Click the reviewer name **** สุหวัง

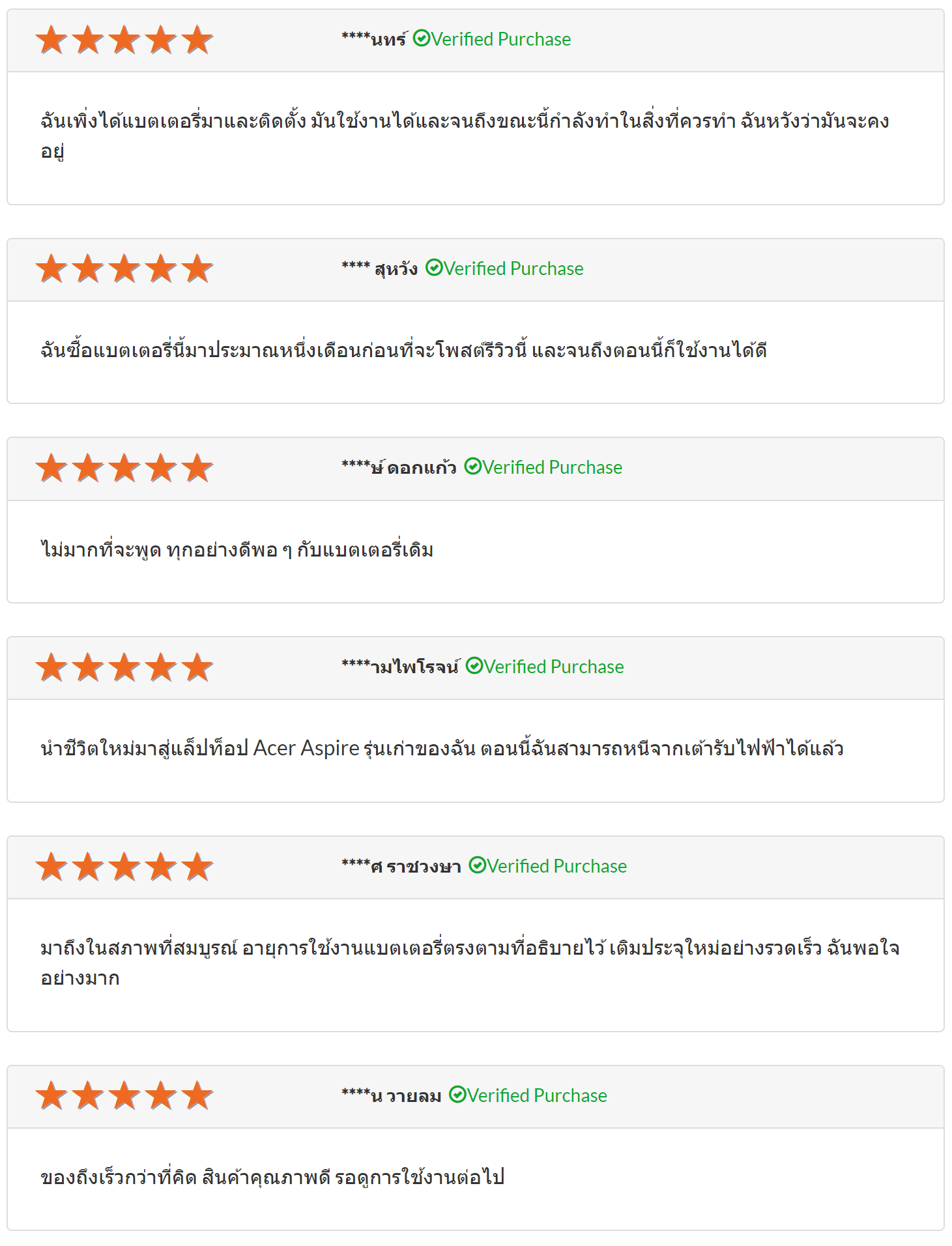click(380, 268)
